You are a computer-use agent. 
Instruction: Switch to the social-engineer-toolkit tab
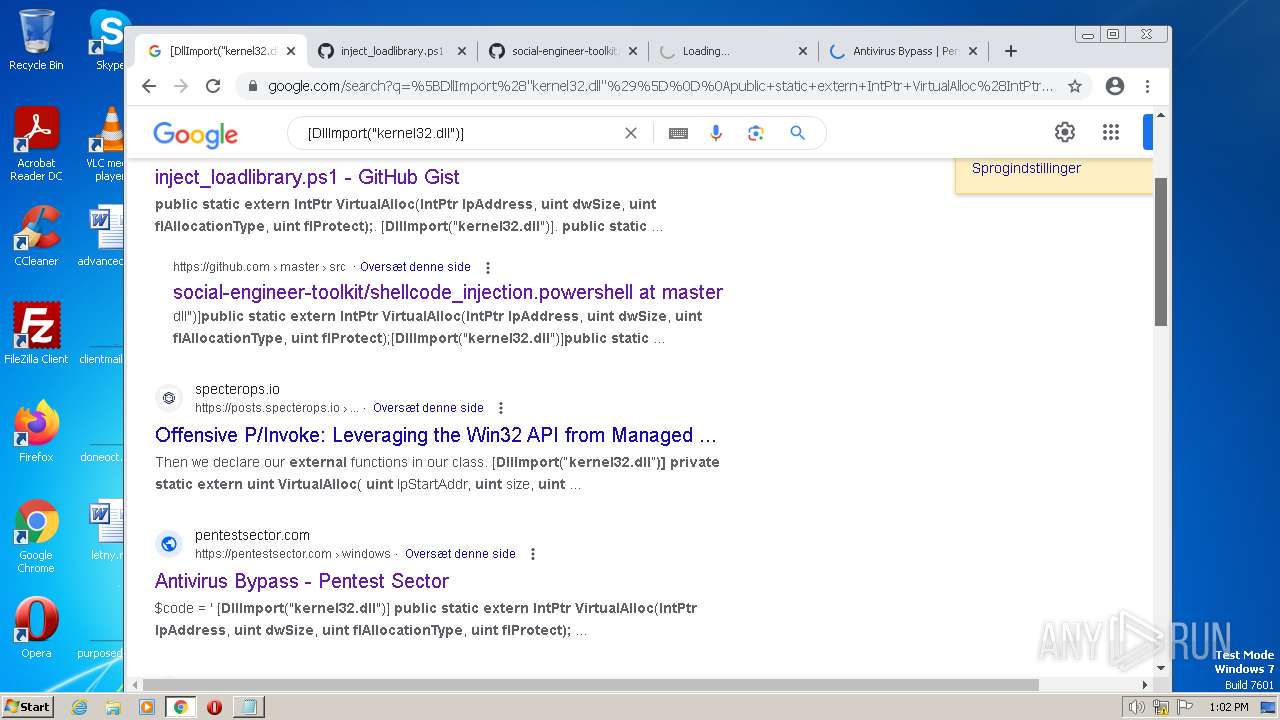tap(562, 51)
